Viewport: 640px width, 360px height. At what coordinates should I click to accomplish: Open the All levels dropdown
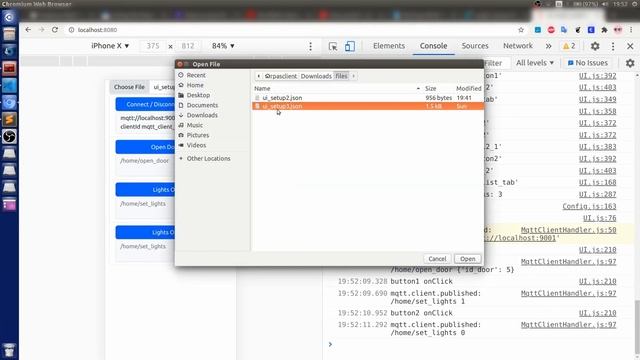(x=535, y=63)
